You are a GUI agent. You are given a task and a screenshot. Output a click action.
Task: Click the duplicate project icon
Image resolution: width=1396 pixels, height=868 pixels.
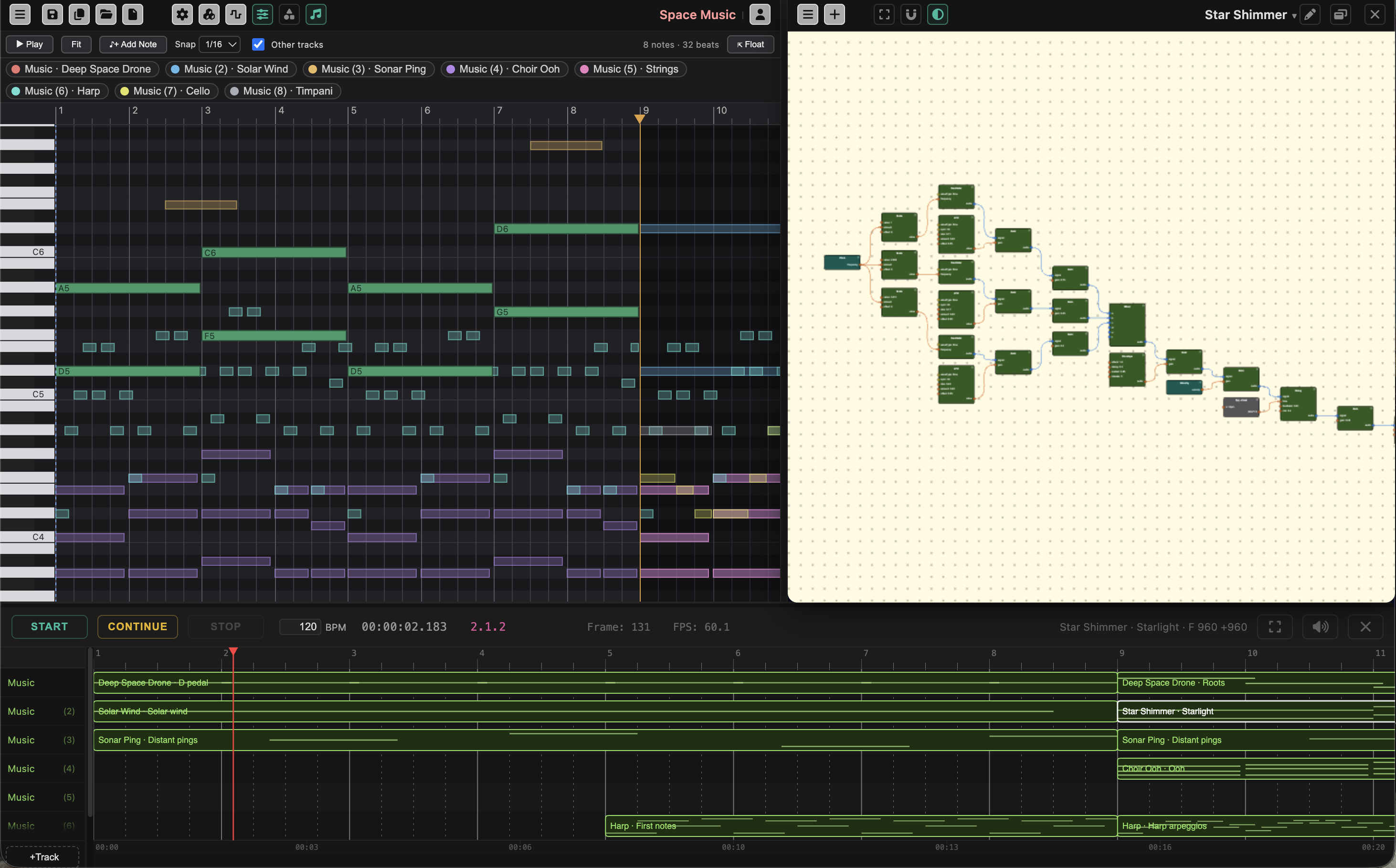[79, 14]
